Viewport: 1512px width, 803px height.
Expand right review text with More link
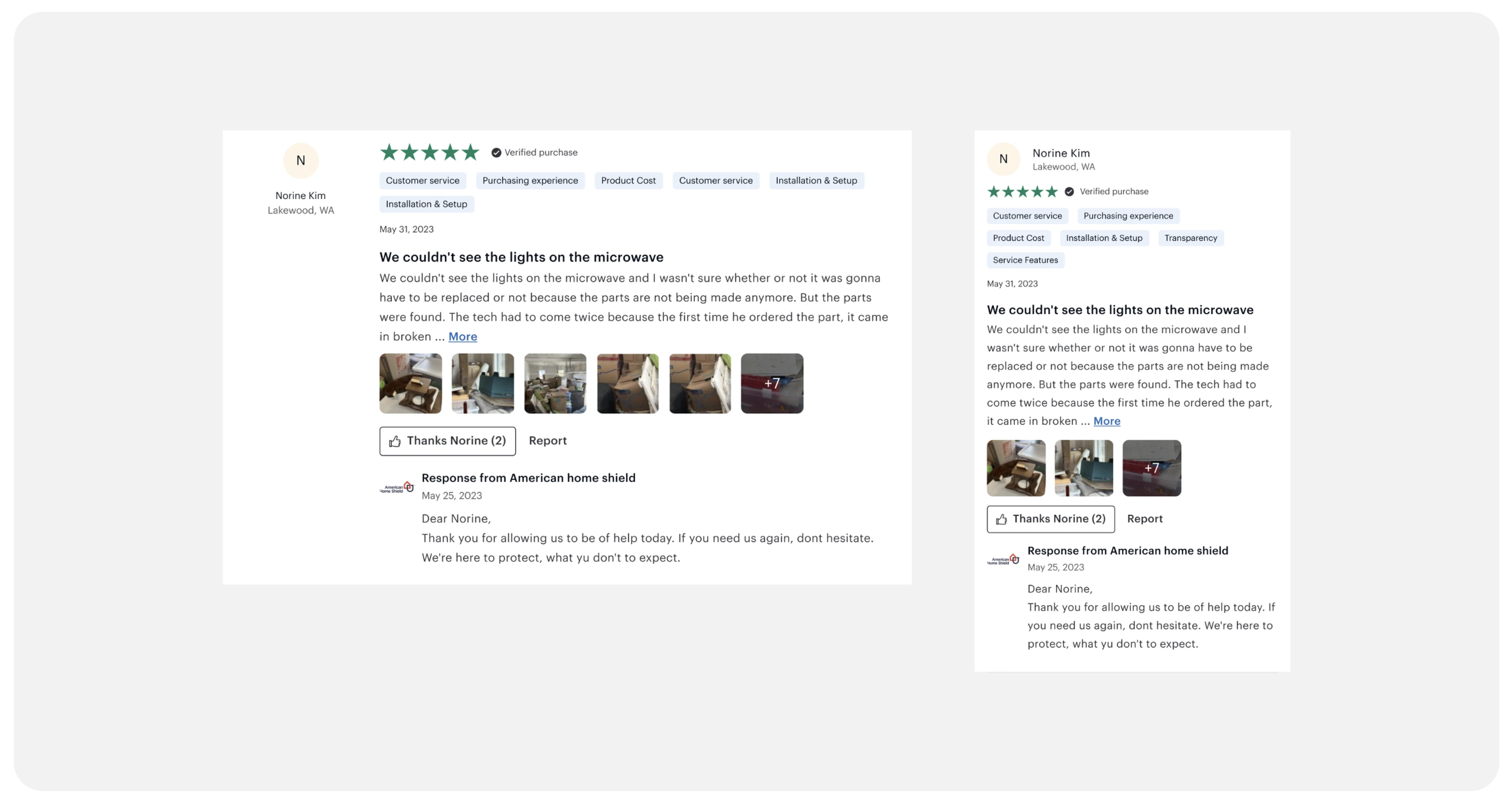[x=1106, y=421]
